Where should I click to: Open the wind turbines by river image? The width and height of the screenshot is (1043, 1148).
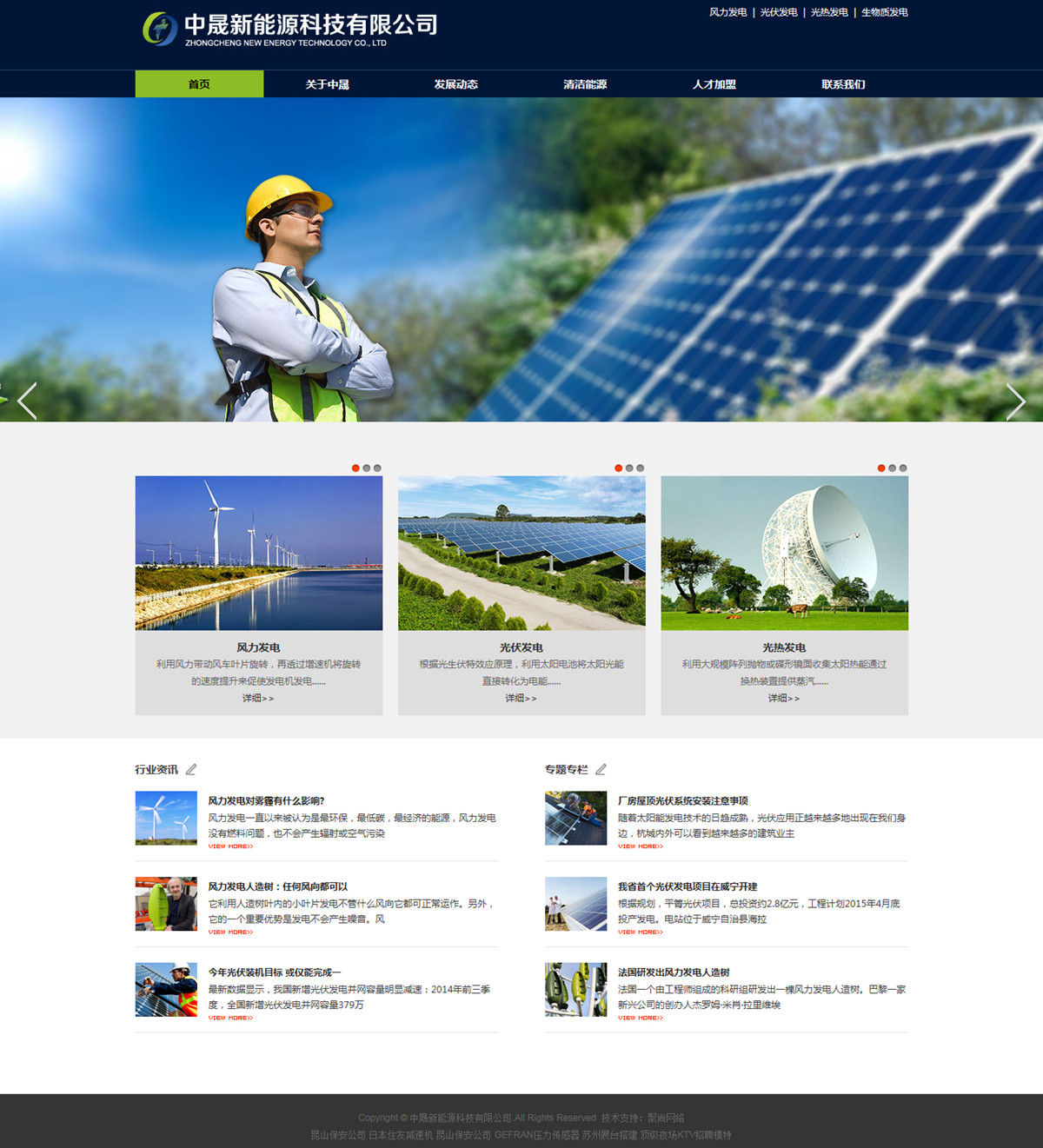[x=259, y=553]
